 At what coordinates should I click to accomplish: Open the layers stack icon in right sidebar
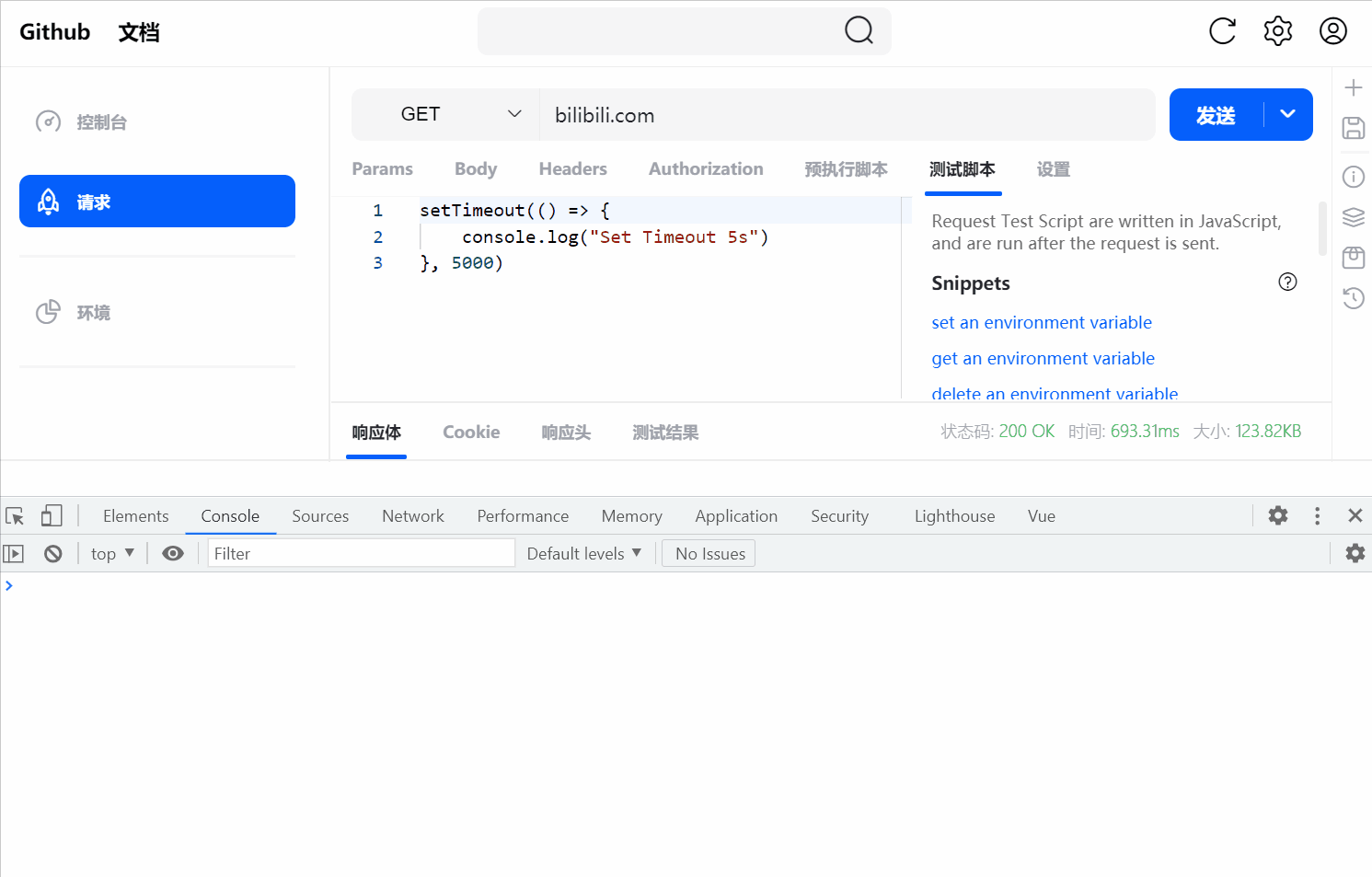1353,217
